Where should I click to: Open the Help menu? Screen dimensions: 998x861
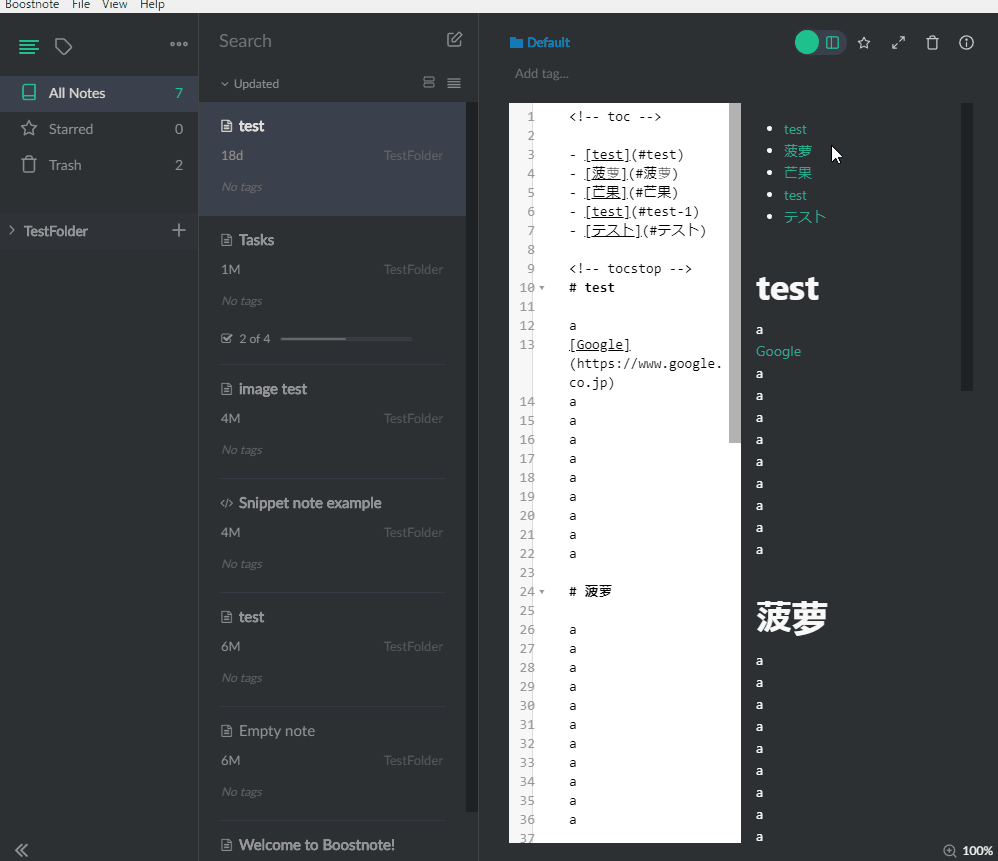pyautogui.click(x=152, y=5)
